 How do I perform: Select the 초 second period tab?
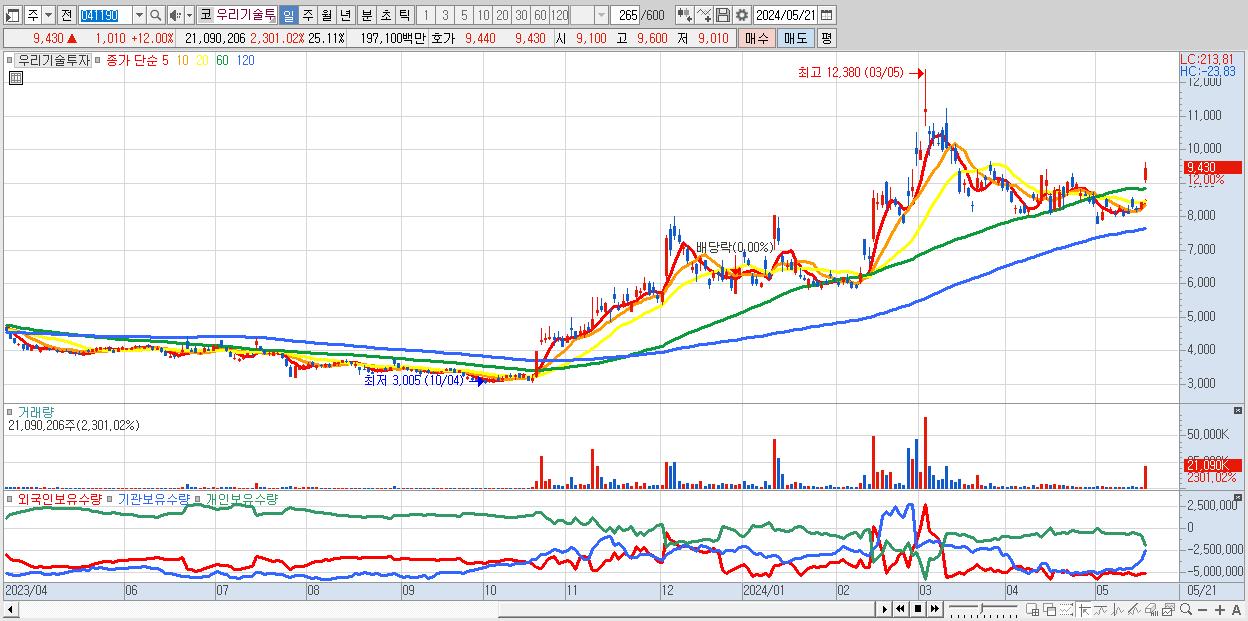pos(385,15)
